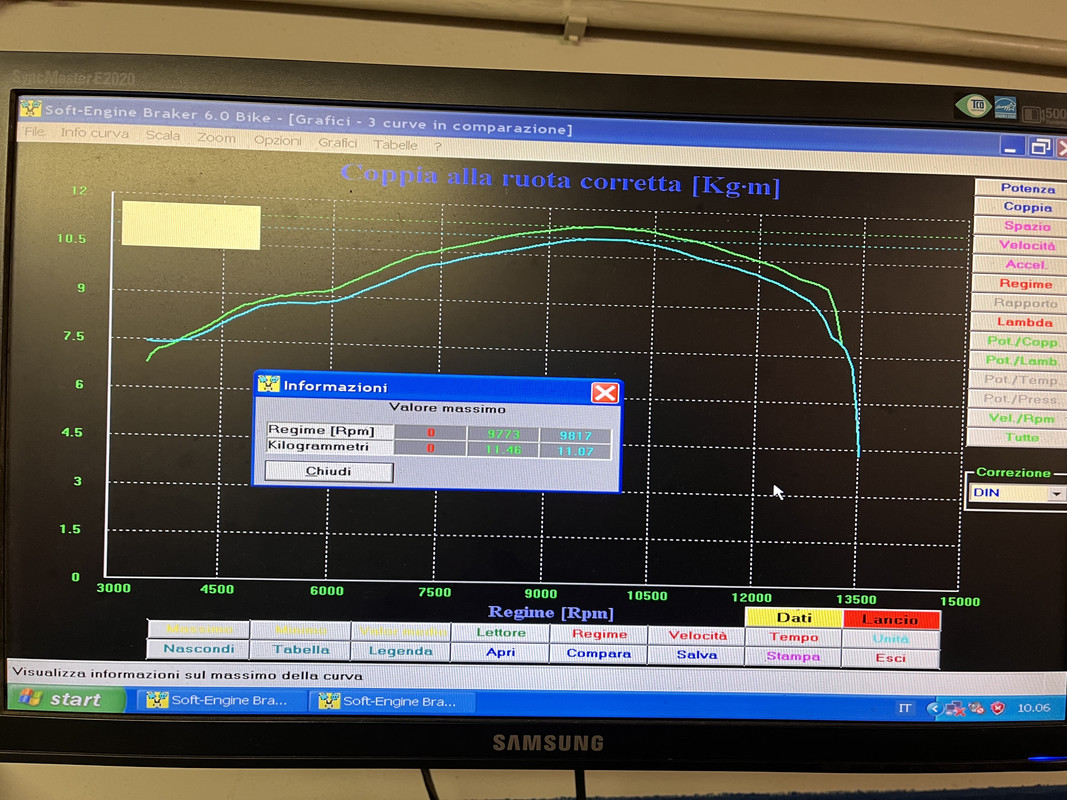1067x800 pixels.
Task: Click the tray icon next to the network icon
Action: click(976, 708)
